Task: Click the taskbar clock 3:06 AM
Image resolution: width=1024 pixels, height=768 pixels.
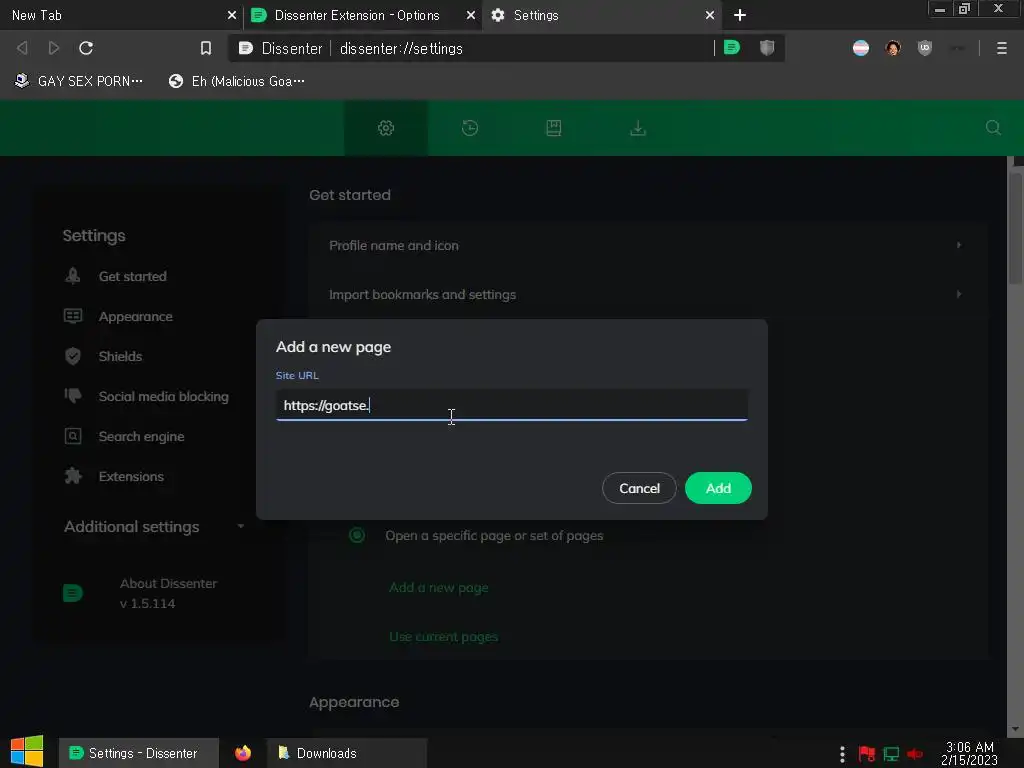Action: (970, 753)
